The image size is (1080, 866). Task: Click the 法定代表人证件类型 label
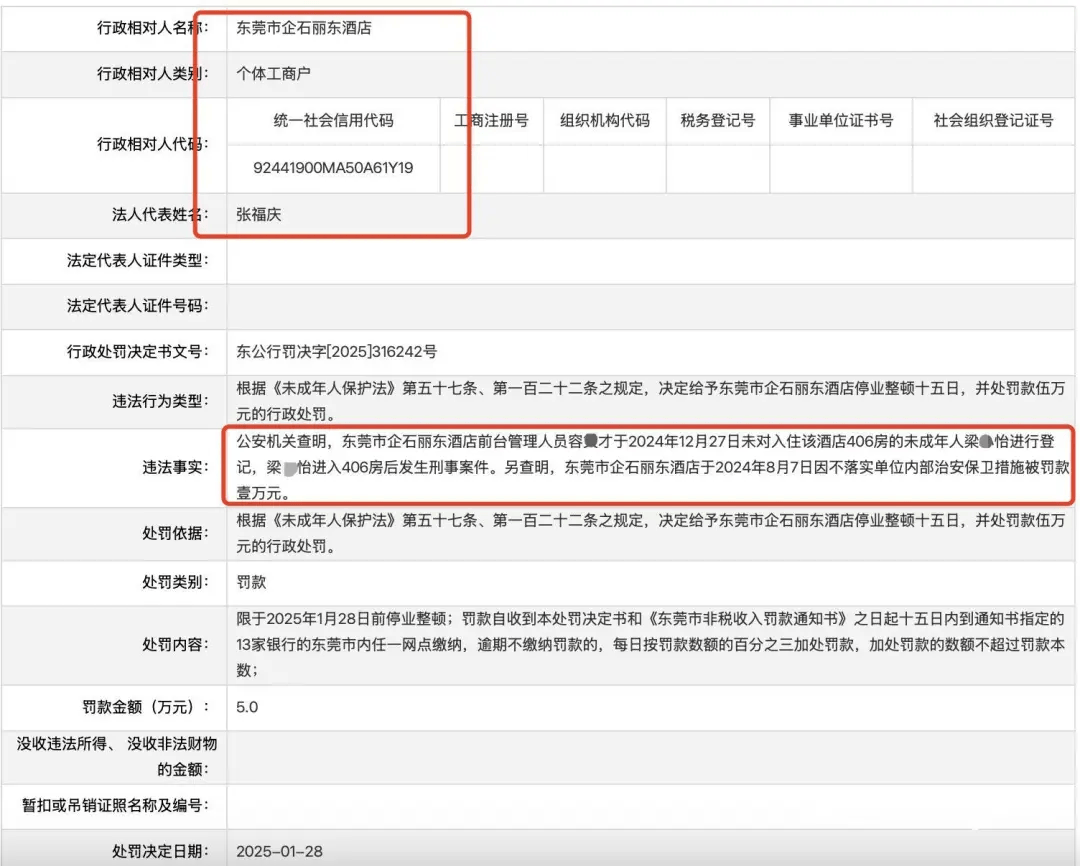click(137, 260)
